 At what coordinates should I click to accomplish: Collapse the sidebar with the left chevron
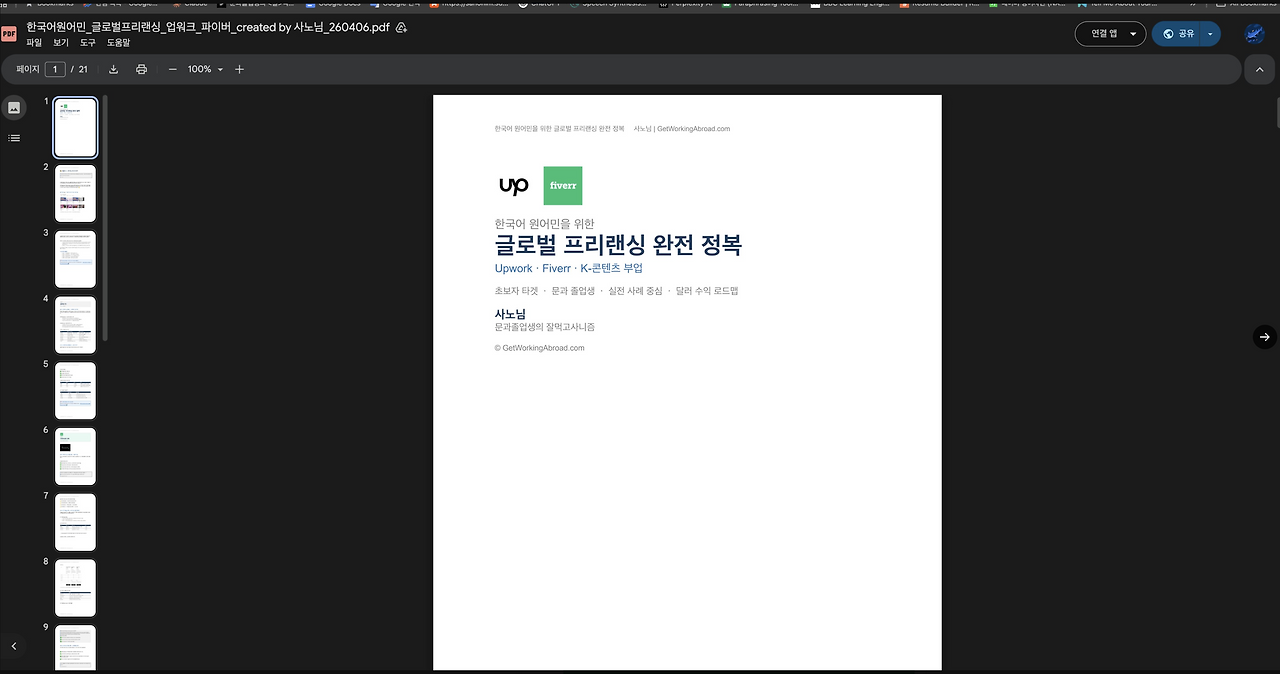click(x=14, y=646)
